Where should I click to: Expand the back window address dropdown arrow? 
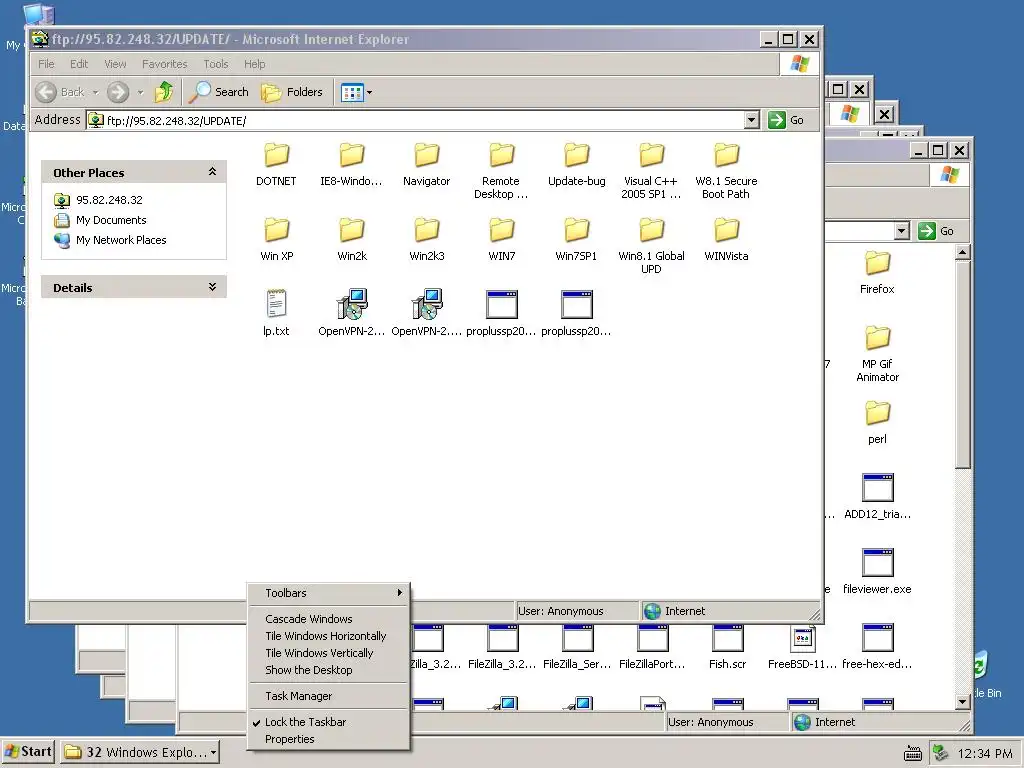point(902,231)
